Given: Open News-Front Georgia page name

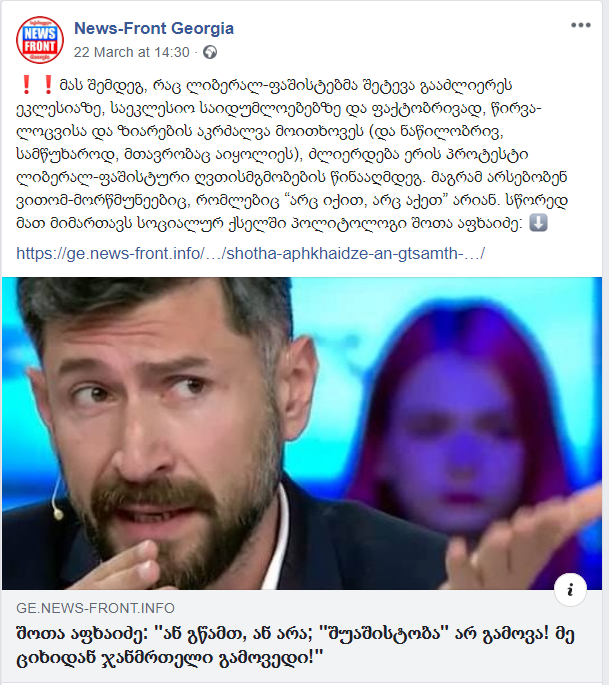Looking at the screenshot, I should (154, 28).
